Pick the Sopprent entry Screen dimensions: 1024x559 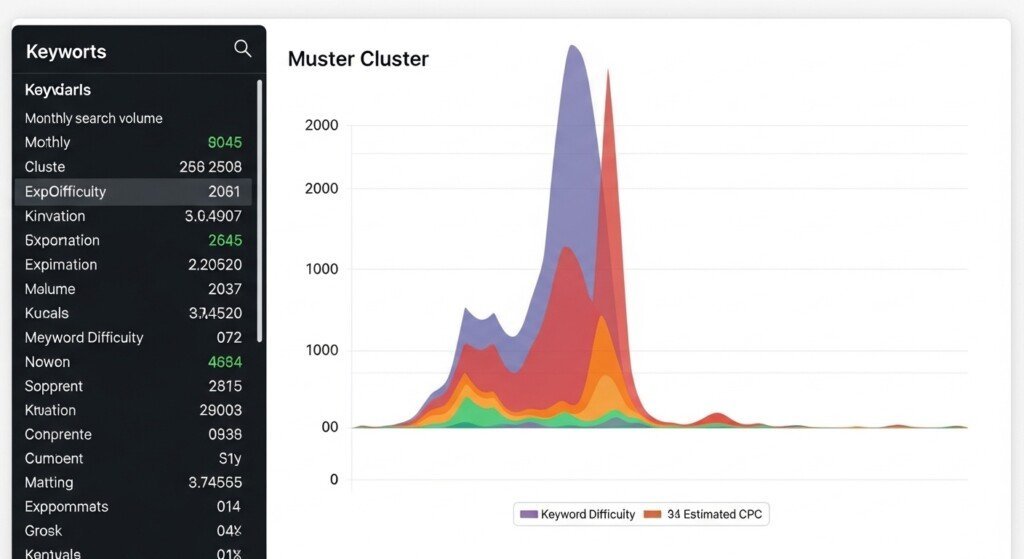[x=133, y=386]
